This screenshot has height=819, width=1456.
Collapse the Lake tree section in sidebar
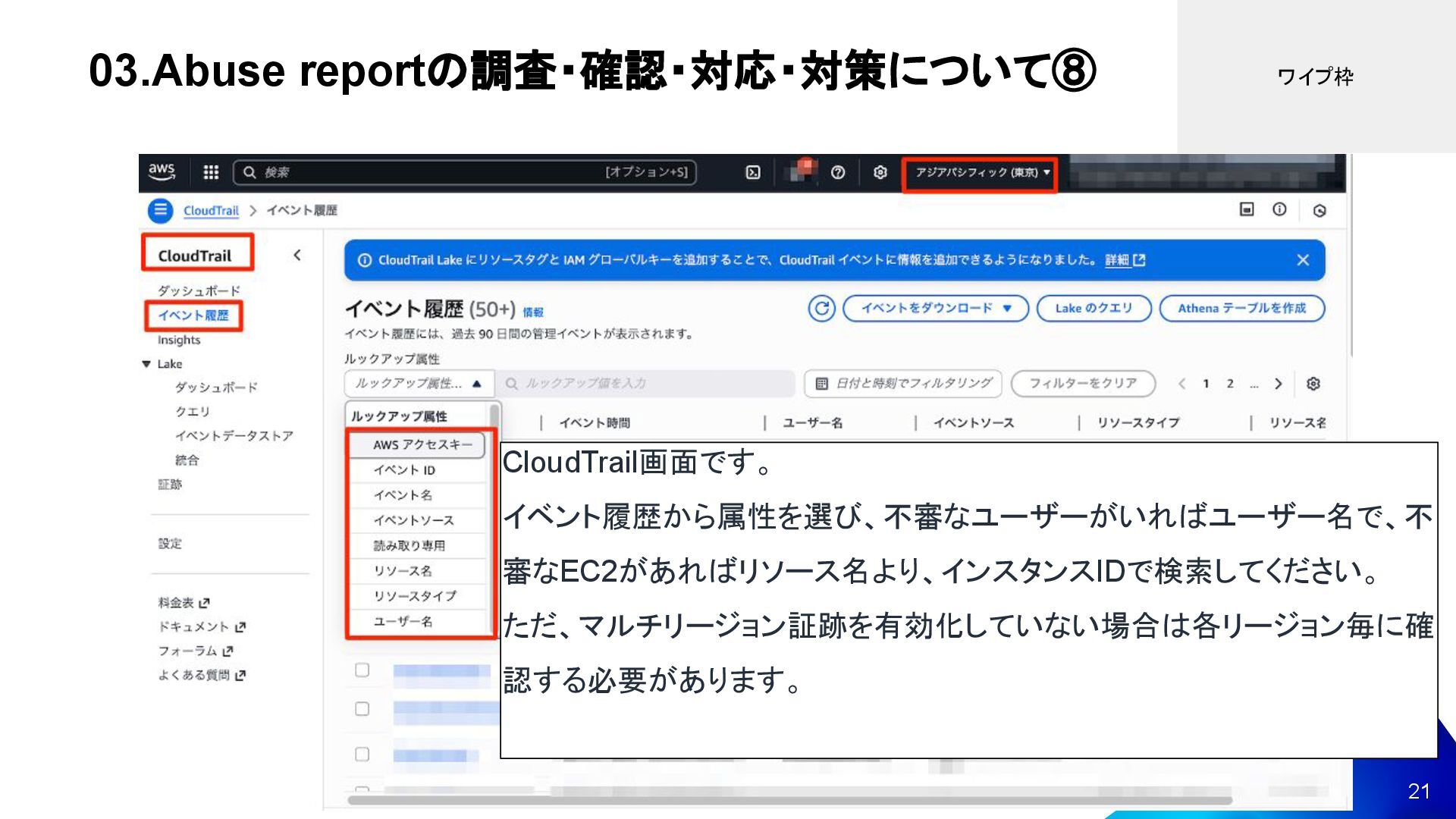coord(146,364)
